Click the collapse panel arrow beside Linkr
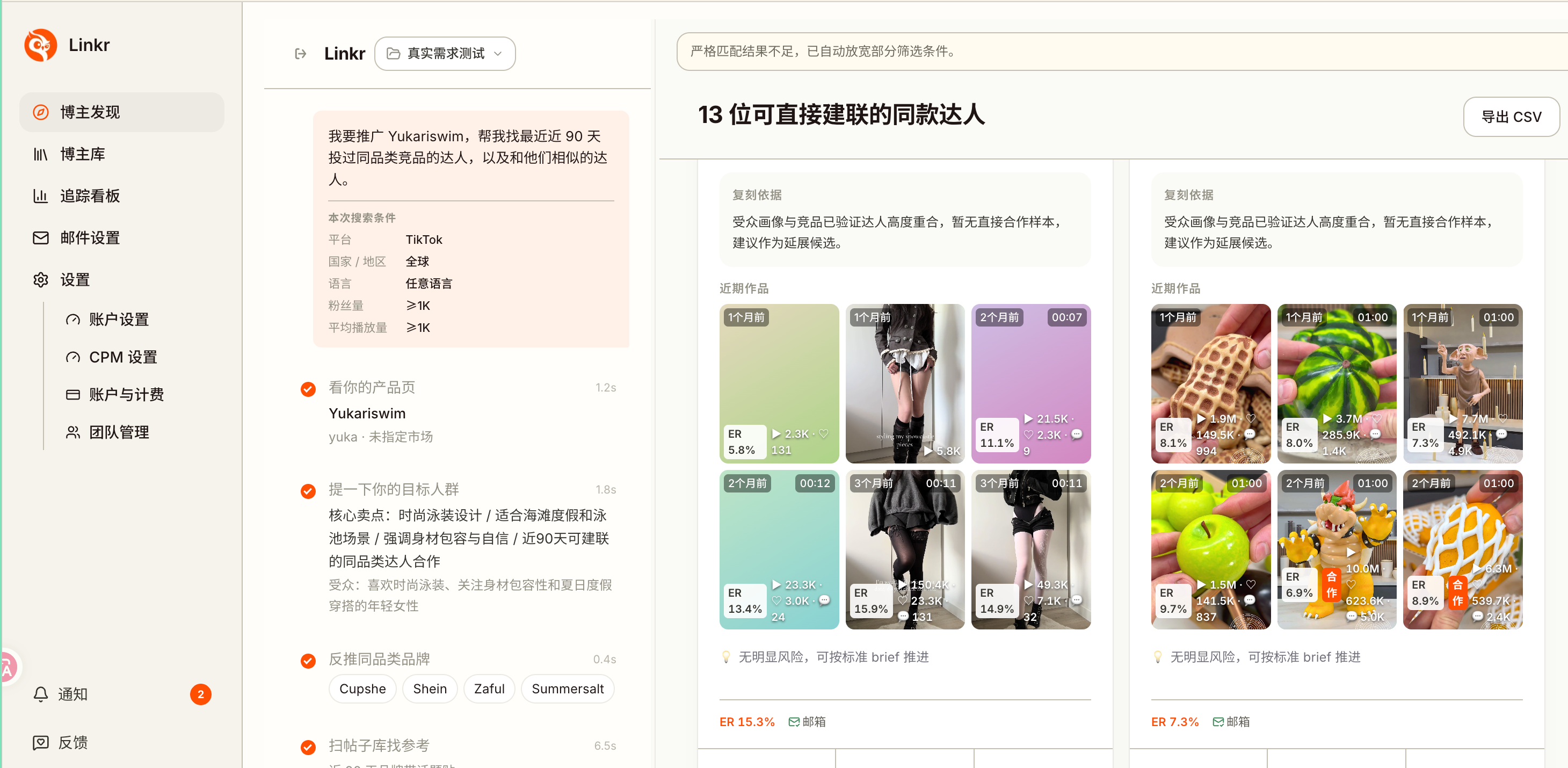The width and height of the screenshot is (1568, 768). pos(301,54)
